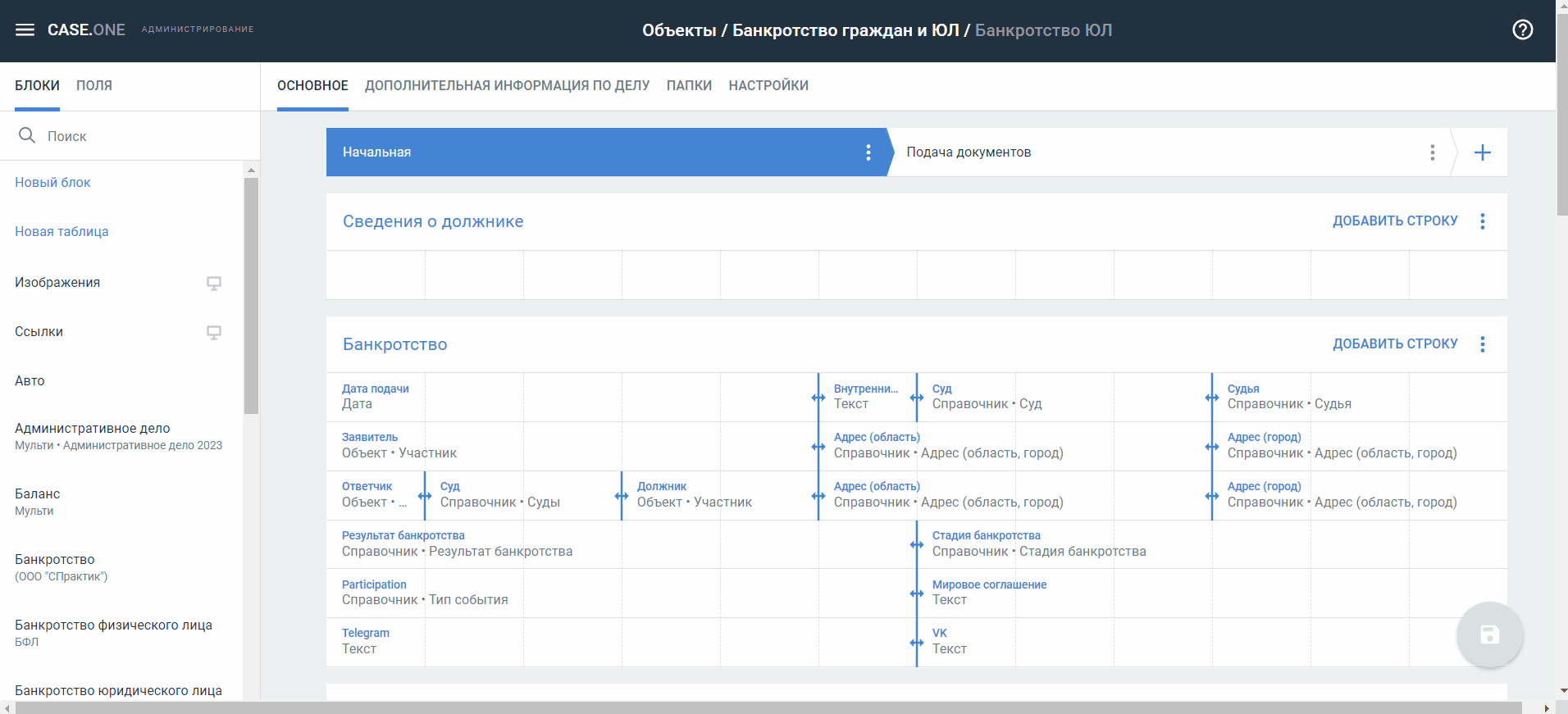
Task: Select Административное дело block in sidebar
Action: (x=119, y=436)
